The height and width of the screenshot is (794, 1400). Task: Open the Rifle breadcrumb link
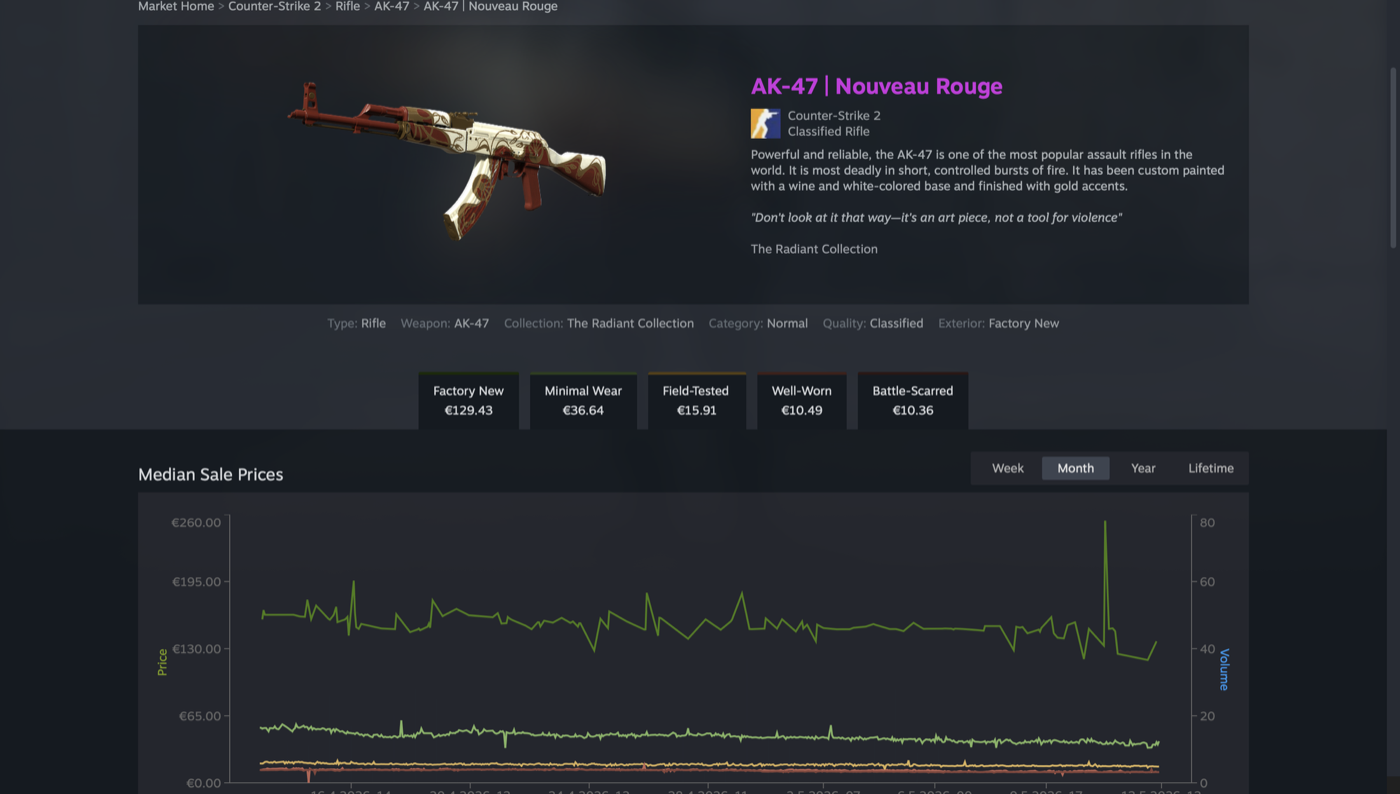[x=347, y=6]
